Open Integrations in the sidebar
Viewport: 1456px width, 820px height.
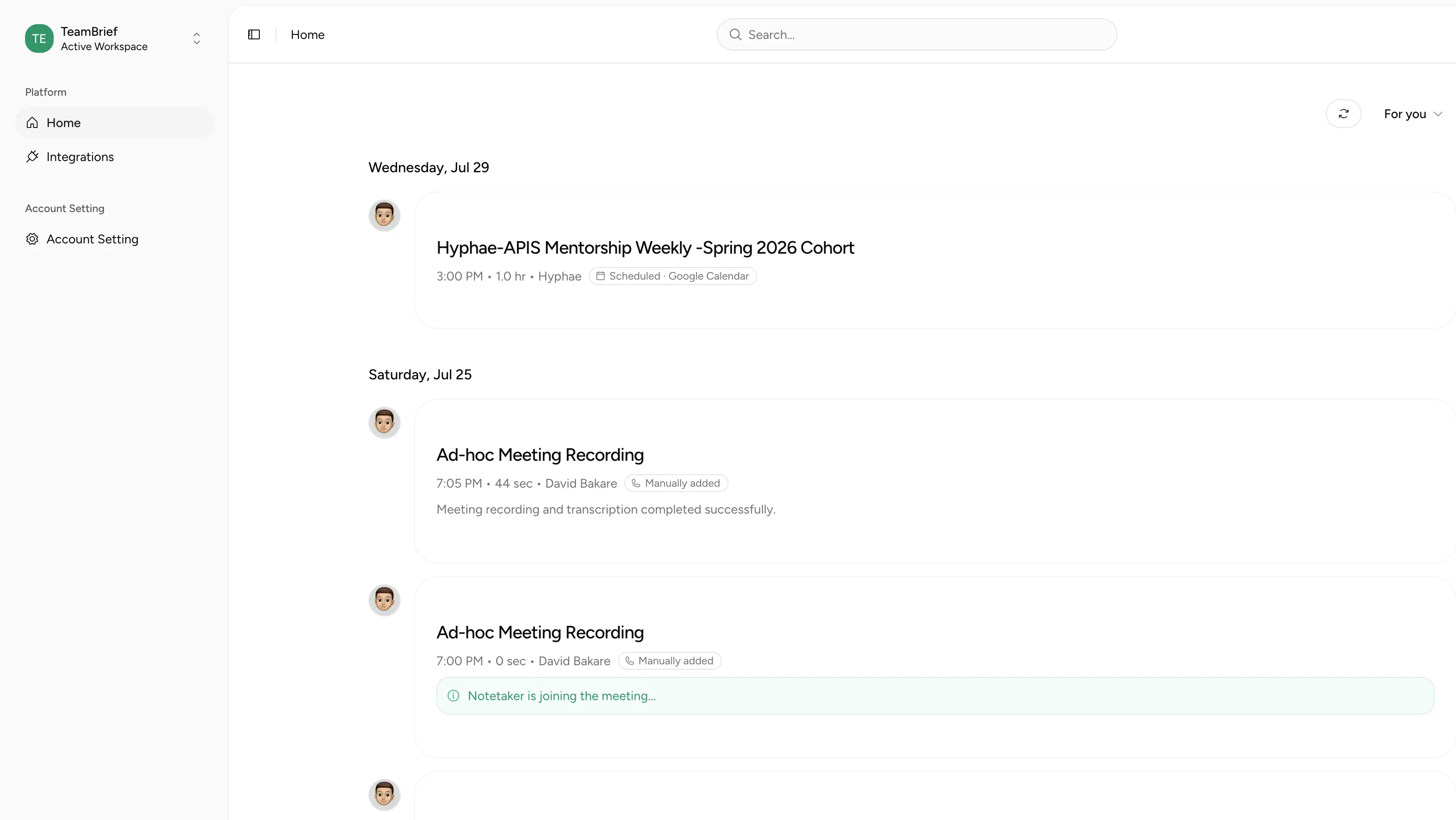coord(114,157)
